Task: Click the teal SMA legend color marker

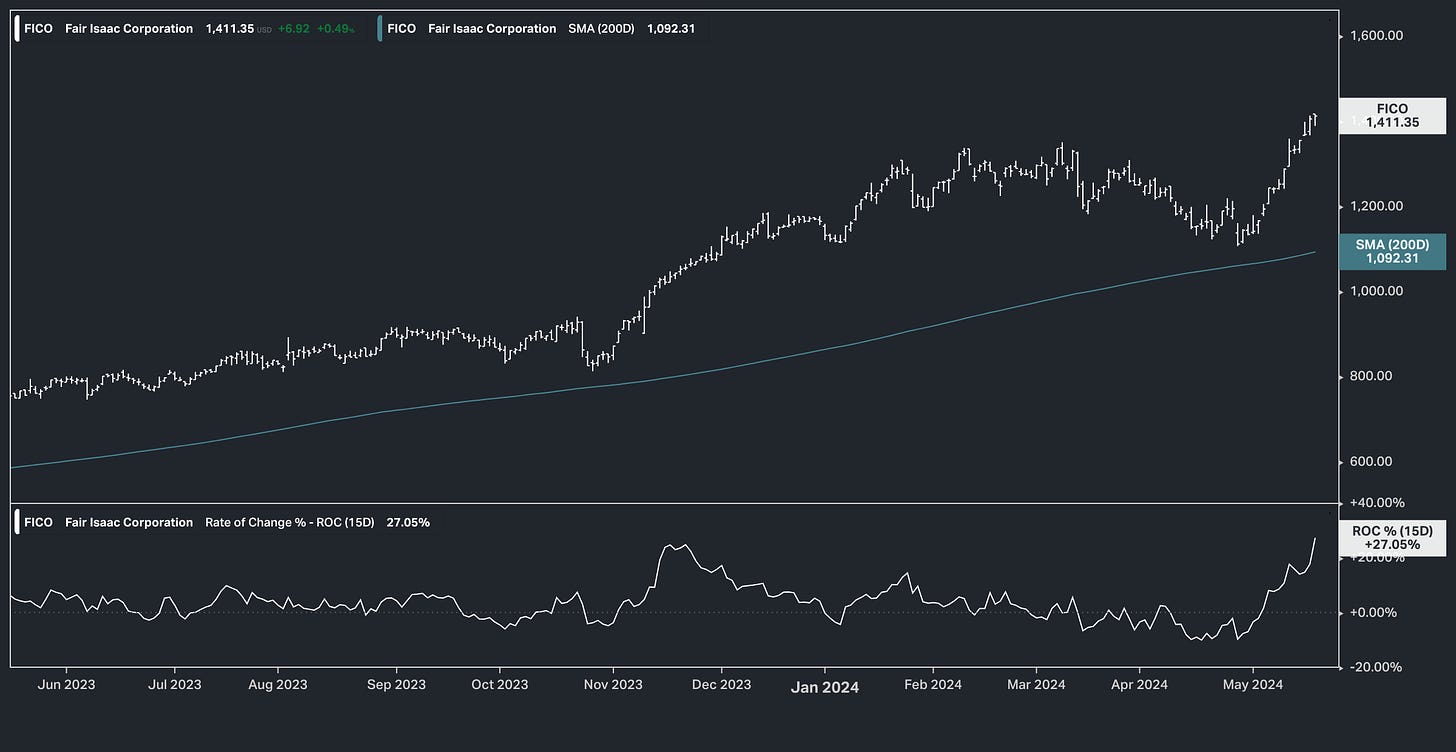Action: 380,29
